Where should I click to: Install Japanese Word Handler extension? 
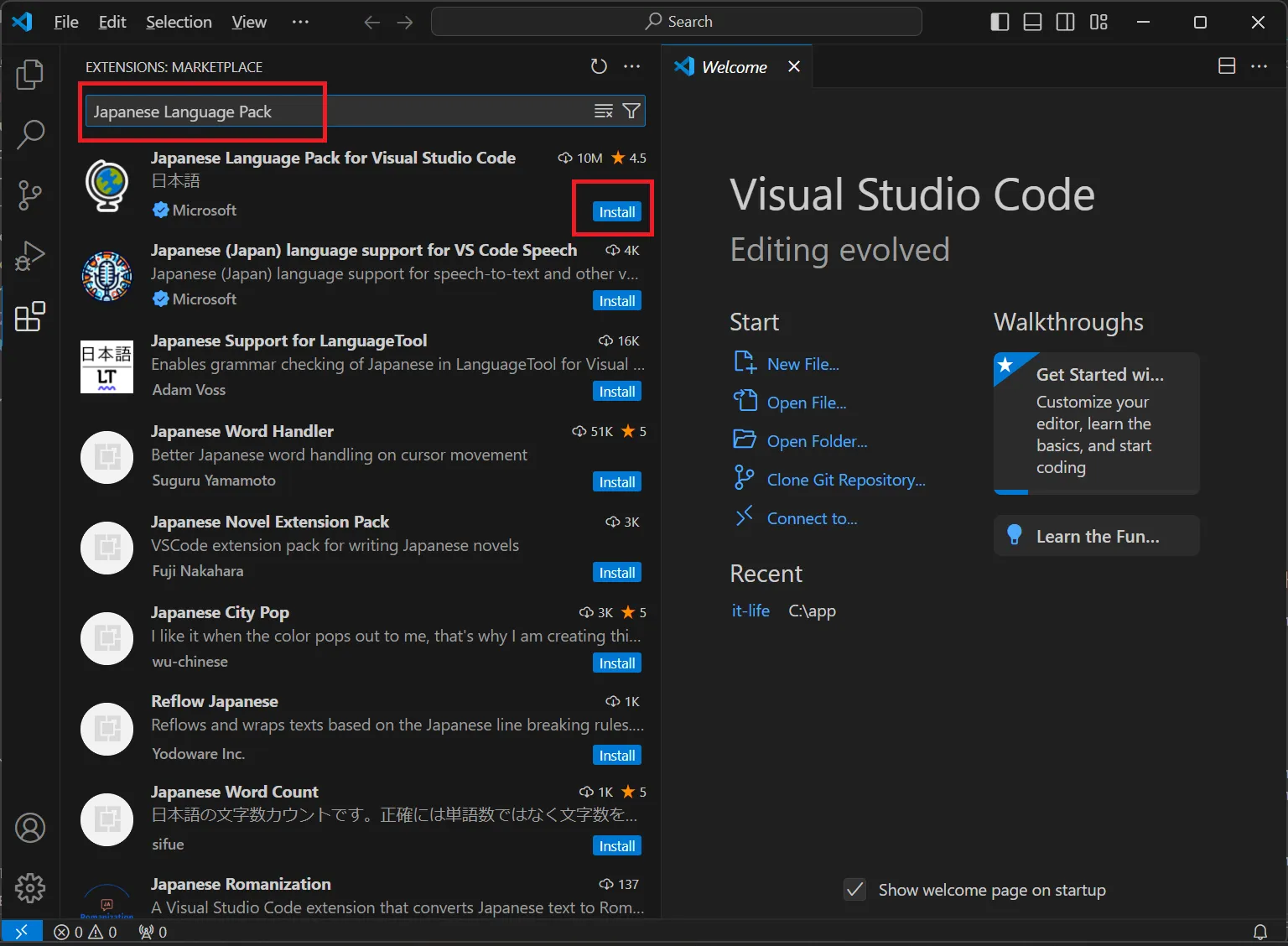click(x=617, y=482)
